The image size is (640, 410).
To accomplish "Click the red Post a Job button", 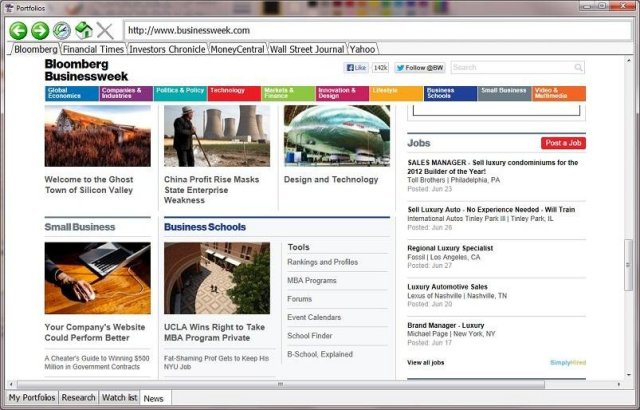I will (x=563, y=143).
